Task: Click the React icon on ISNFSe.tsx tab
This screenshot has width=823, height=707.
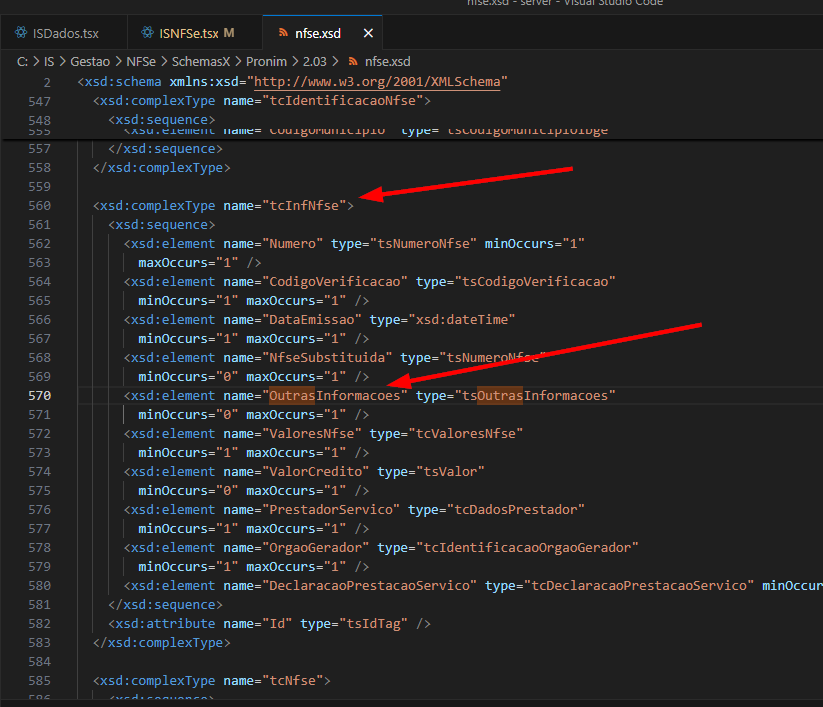Action: tap(147, 33)
